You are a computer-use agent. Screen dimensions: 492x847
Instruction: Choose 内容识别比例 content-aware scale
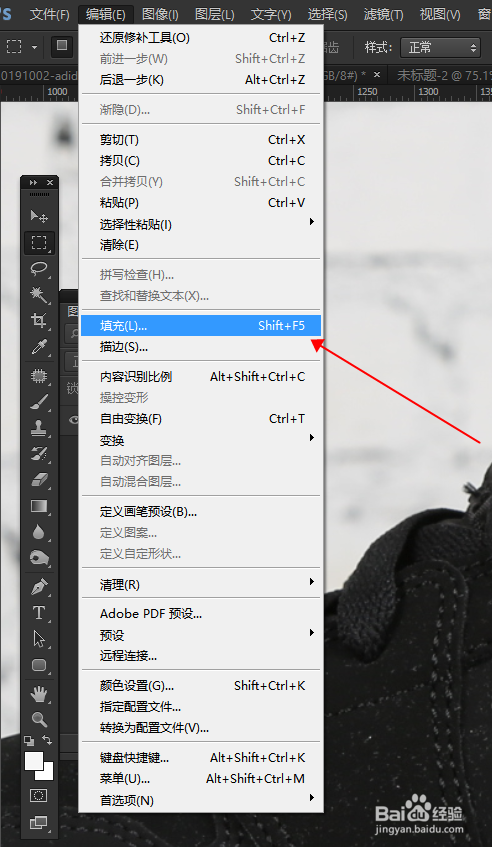coord(201,377)
